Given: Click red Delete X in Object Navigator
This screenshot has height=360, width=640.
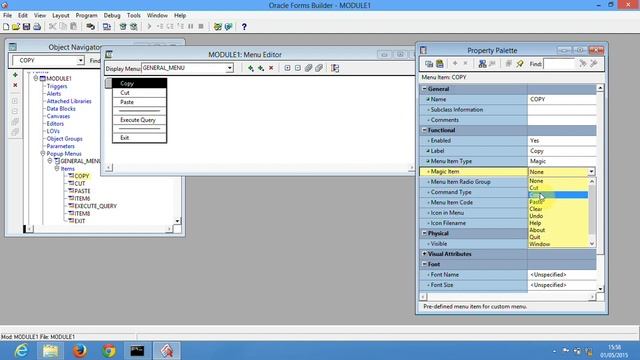Looking at the screenshot, I should pyautogui.click(x=15, y=85).
